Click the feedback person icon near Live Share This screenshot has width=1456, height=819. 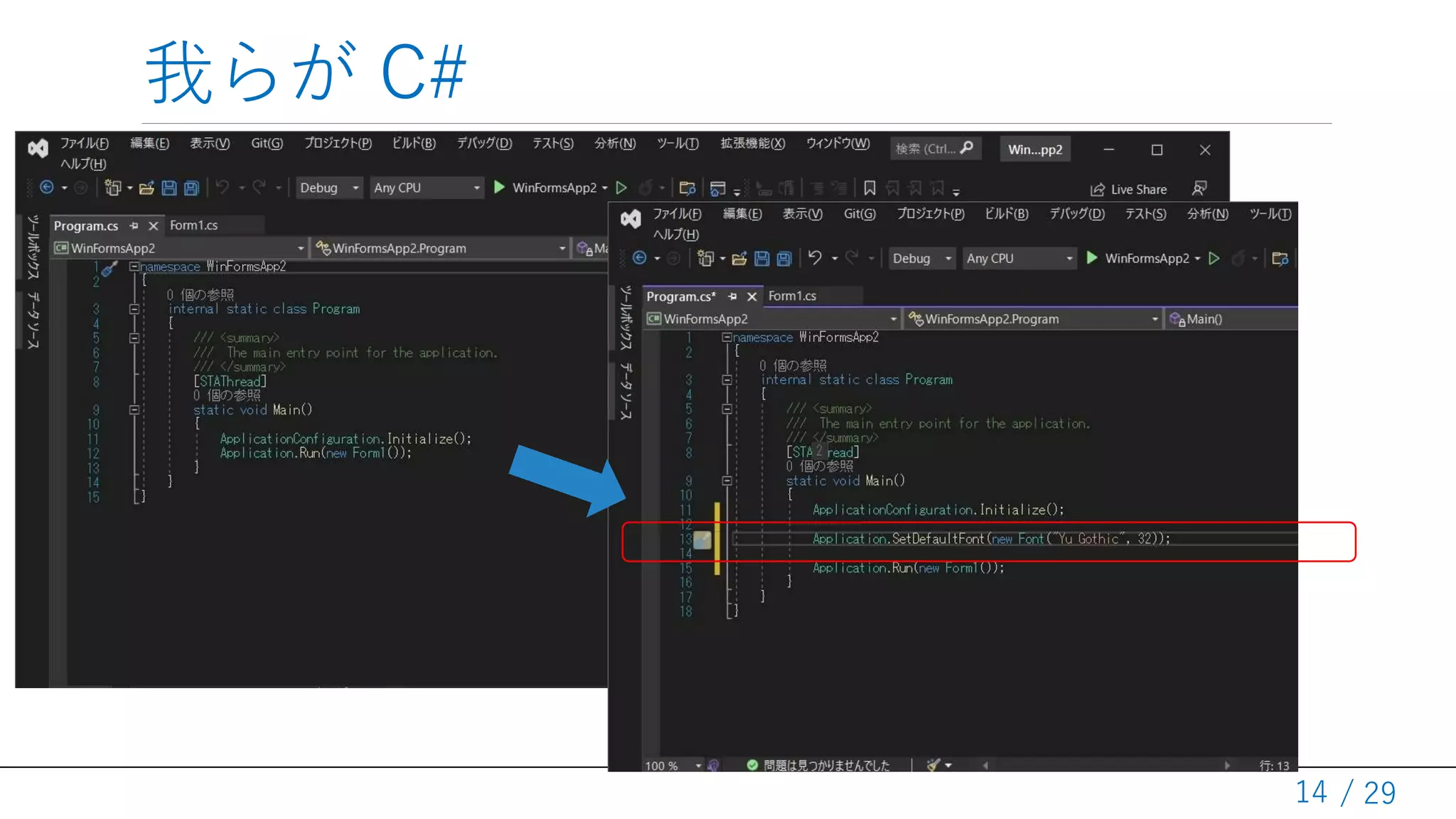[1199, 188]
